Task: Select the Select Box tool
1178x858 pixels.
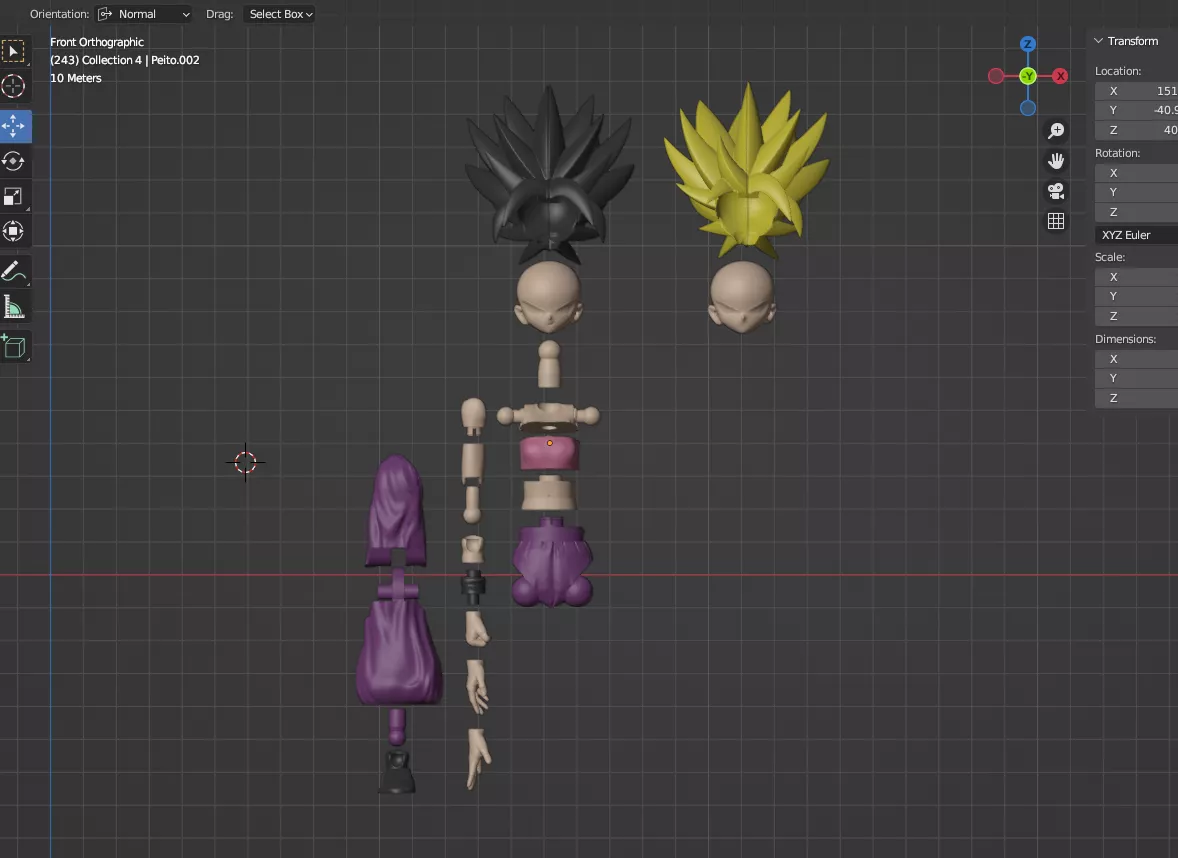Action: click(x=14, y=51)
